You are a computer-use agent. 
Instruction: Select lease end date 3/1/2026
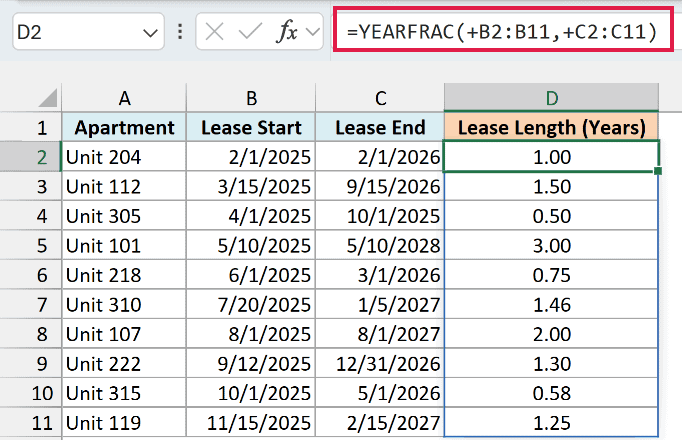click(x=380, y=275)
